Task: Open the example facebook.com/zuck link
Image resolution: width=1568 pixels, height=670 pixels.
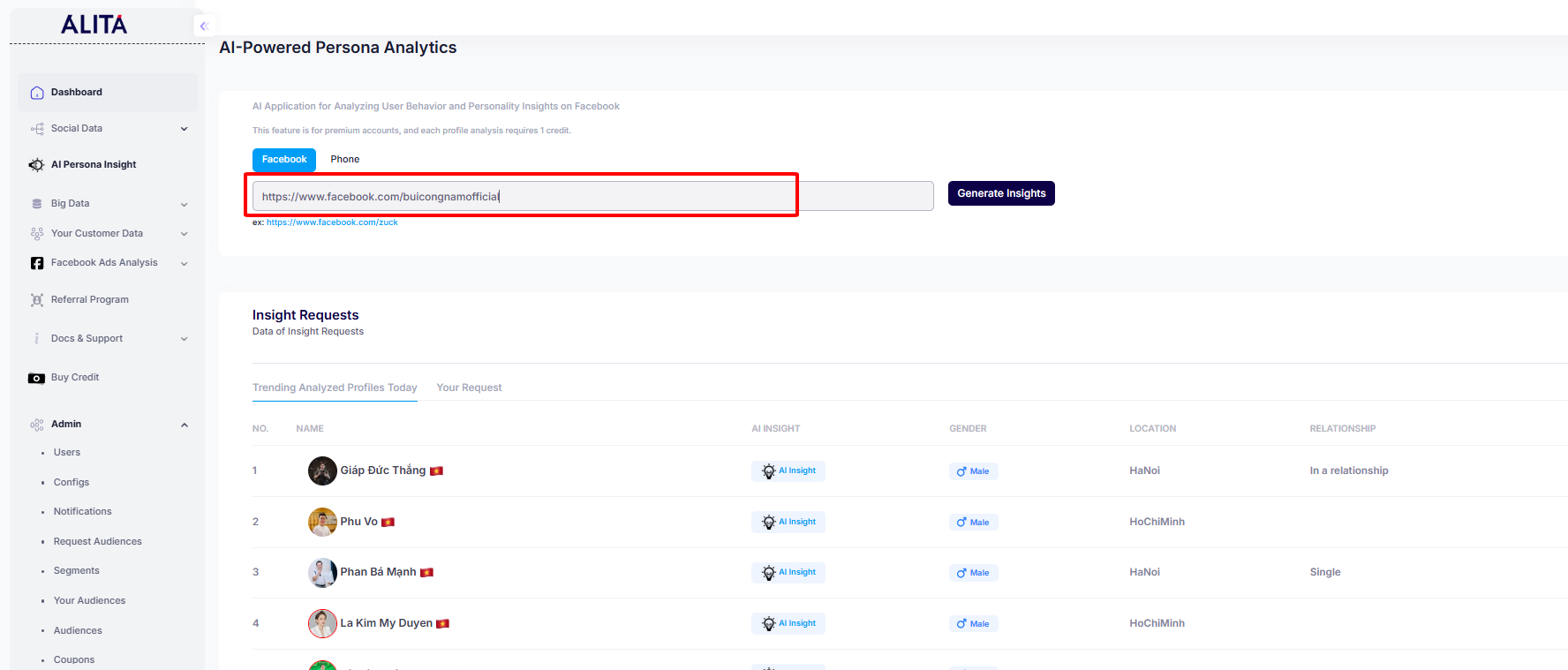Action: [x=332, y=222]
